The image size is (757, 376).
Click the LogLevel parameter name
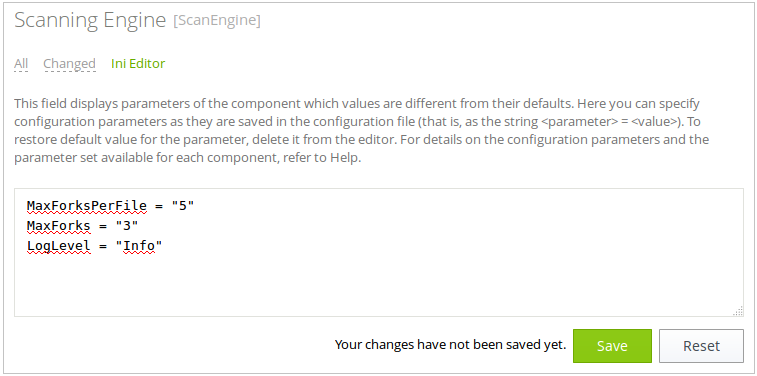[58, 246]
